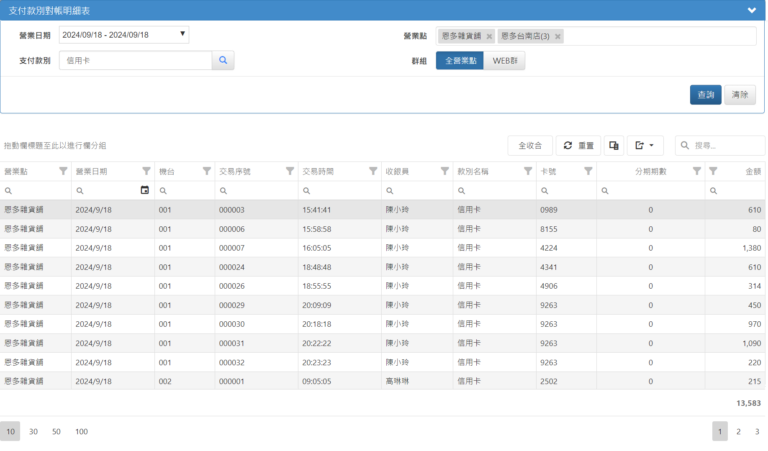Image resolution: width=768 pixels, height=451 pixels.
Task: Open filter for 款別名稱 column
Action: [528, 171]
